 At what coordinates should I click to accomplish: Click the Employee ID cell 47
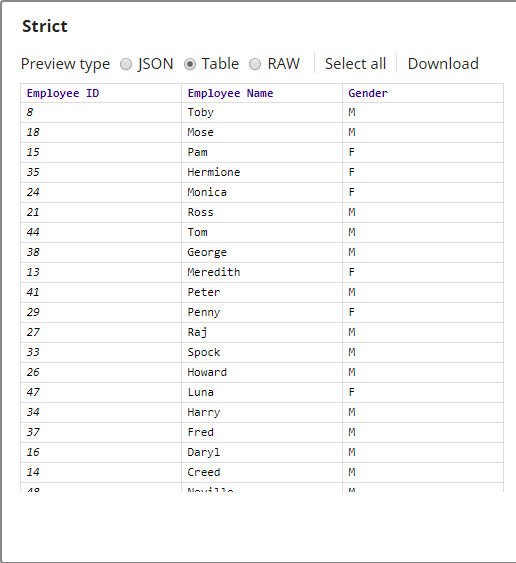point(101,392)
